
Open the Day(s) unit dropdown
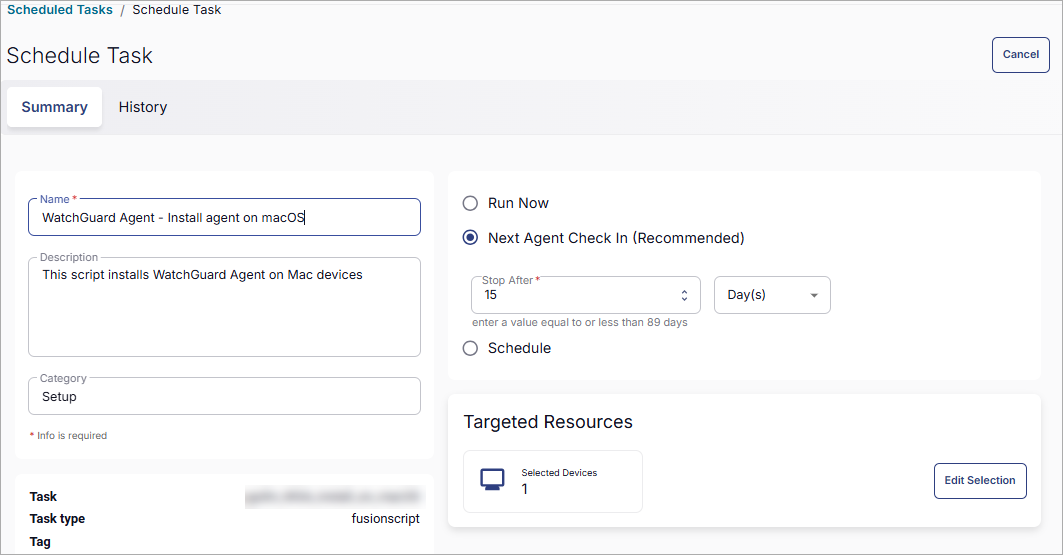(x=772, y=295)
